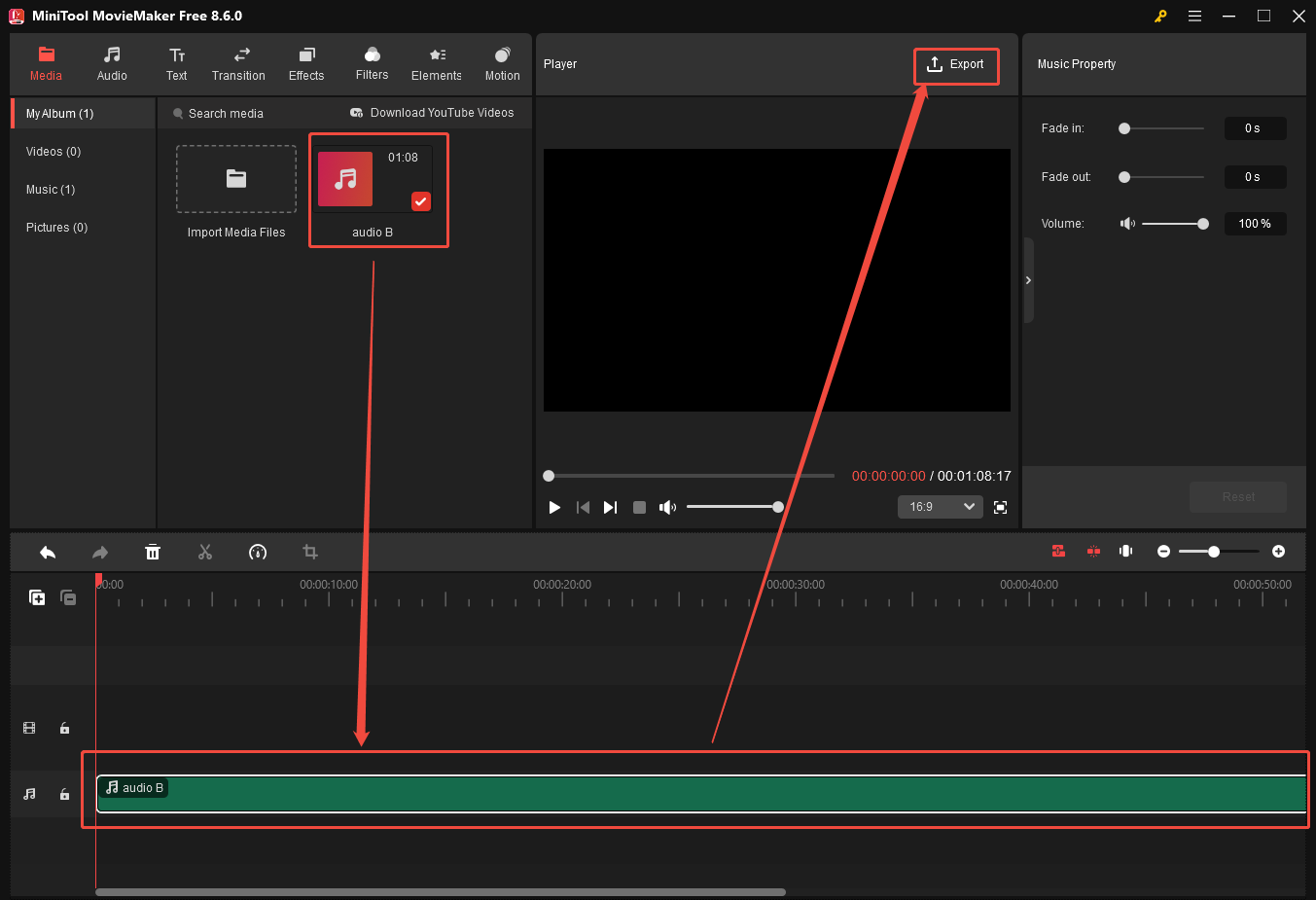Image resolution: width=1316 pixels, height=900 pixels.
Task: Open the Motion tab
Action: point(502,64)
